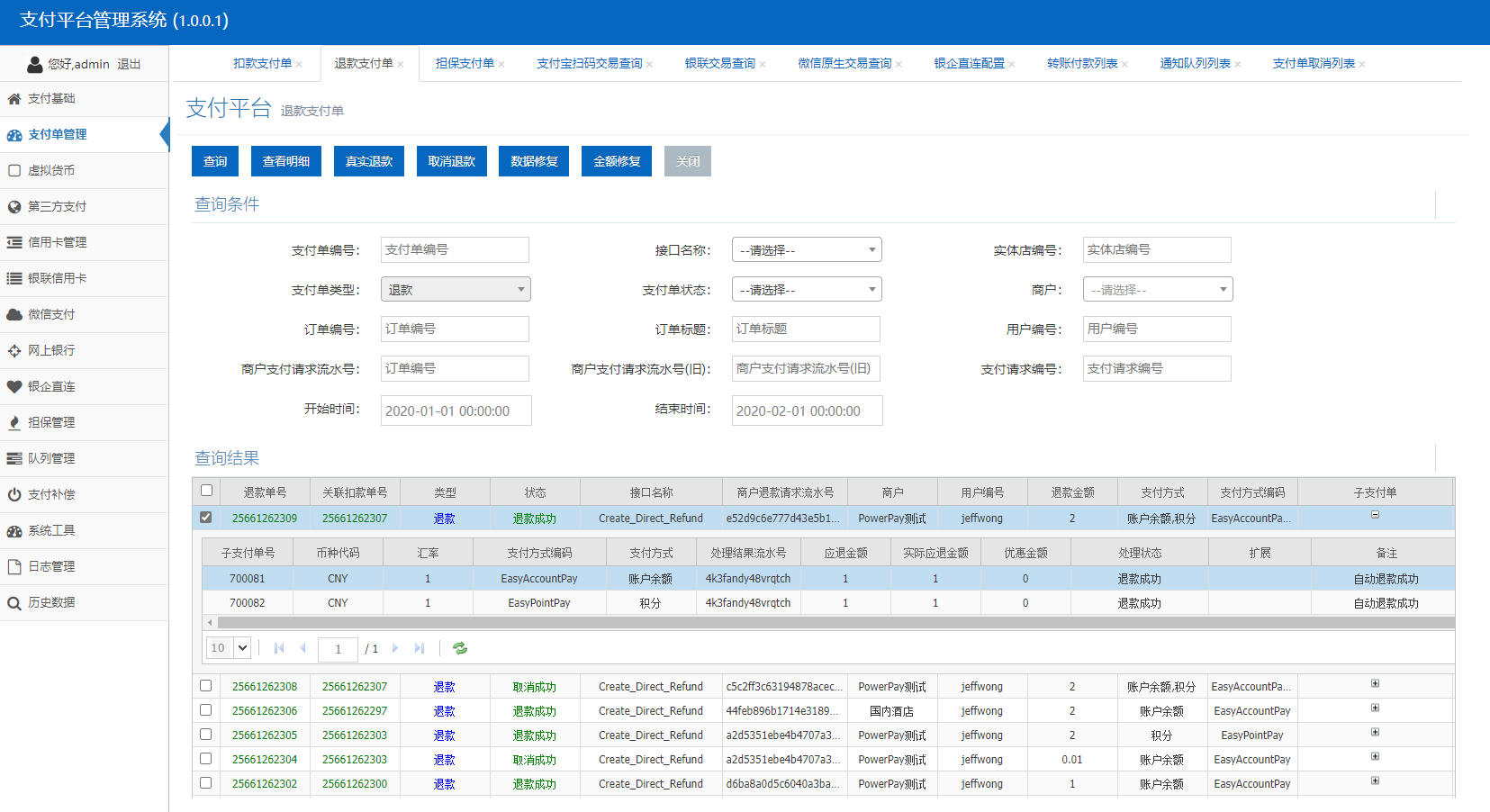Click the 结束时间 date field
The width and height of the screenshot is (1490, 812).
(x=808, y=411)
